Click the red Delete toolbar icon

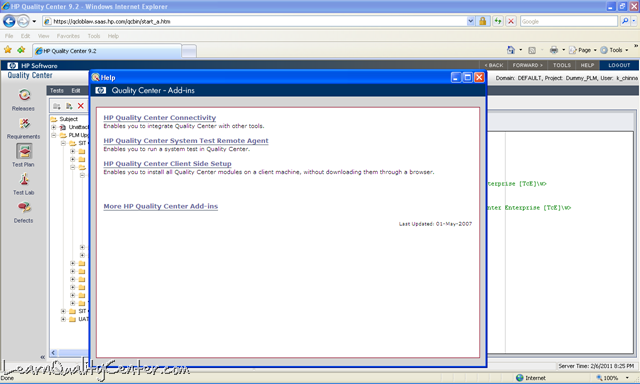point(81,106)
